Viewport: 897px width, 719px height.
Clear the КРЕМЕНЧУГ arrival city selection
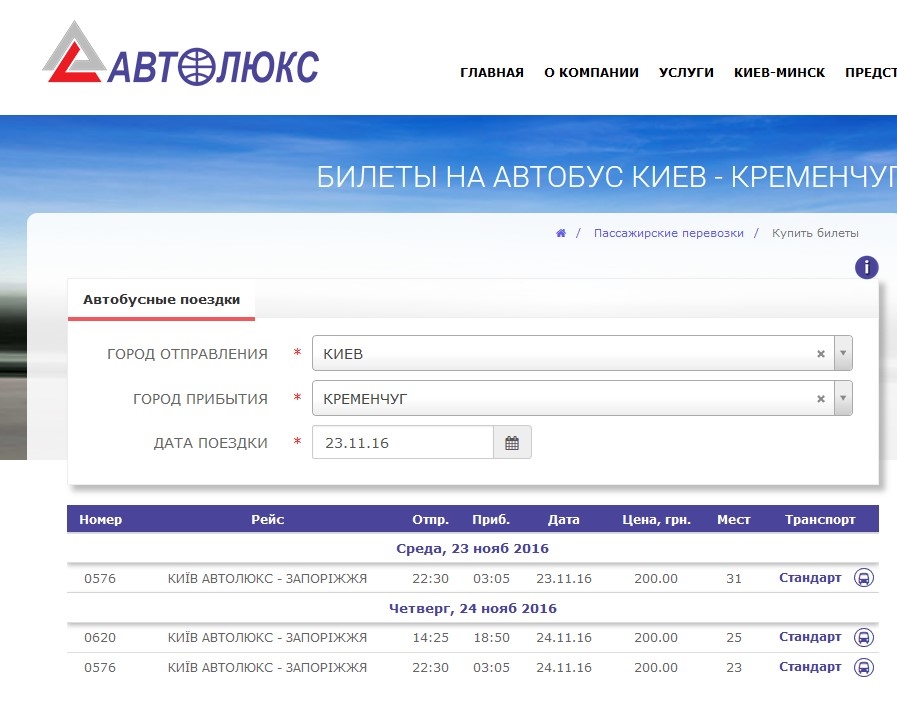[x=821, y=399]
